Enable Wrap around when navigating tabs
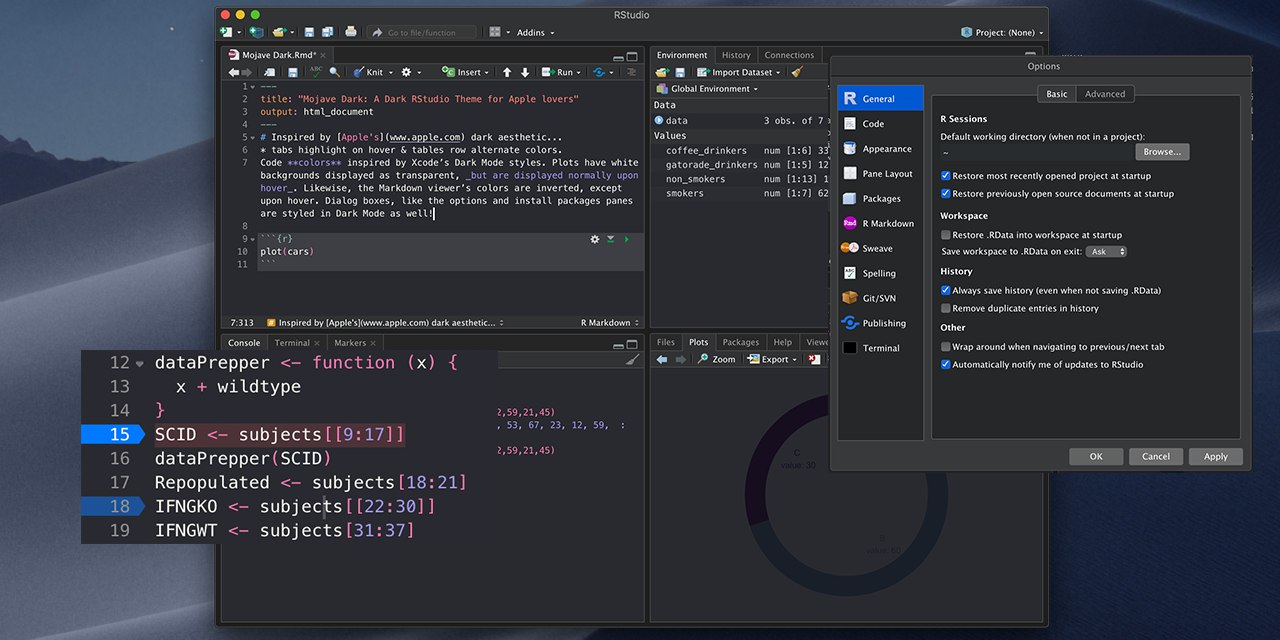 [946, 347]
